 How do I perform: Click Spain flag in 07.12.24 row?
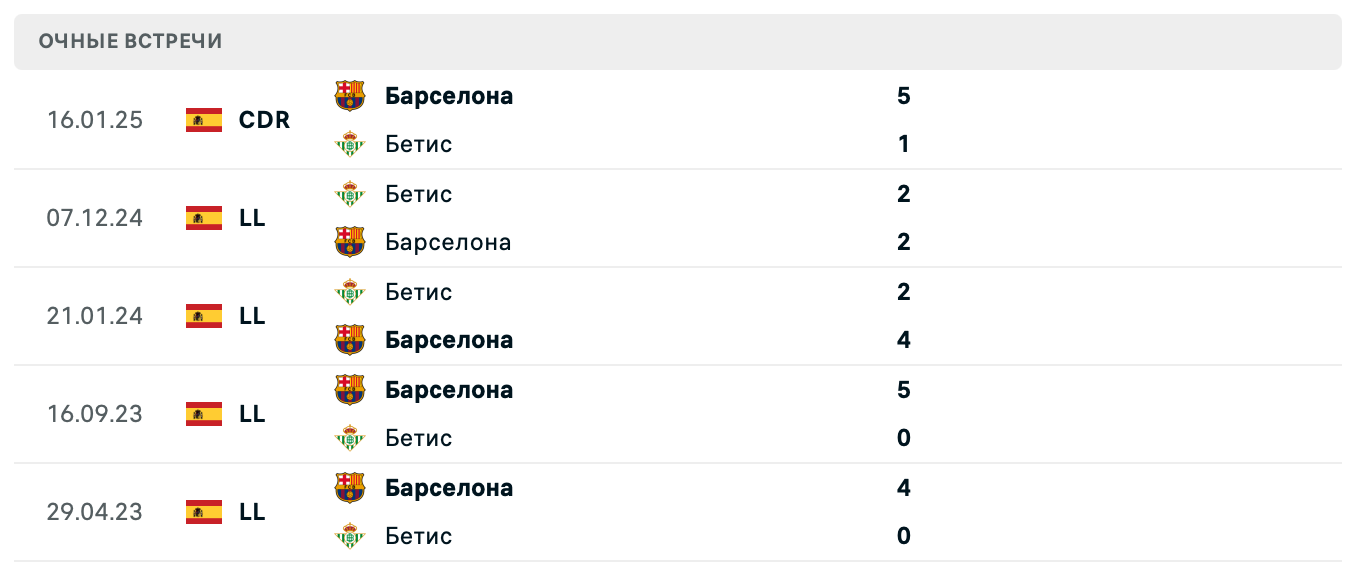(x=204, y=218)
